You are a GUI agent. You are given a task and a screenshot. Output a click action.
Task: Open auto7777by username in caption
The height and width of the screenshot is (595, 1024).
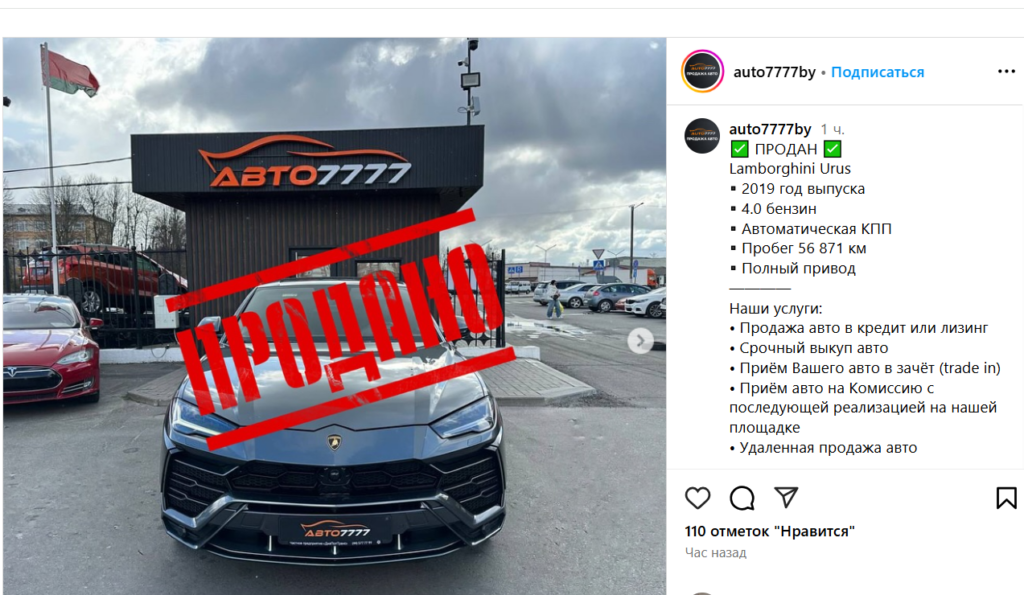pyautogui.click(x=770, y=129)
